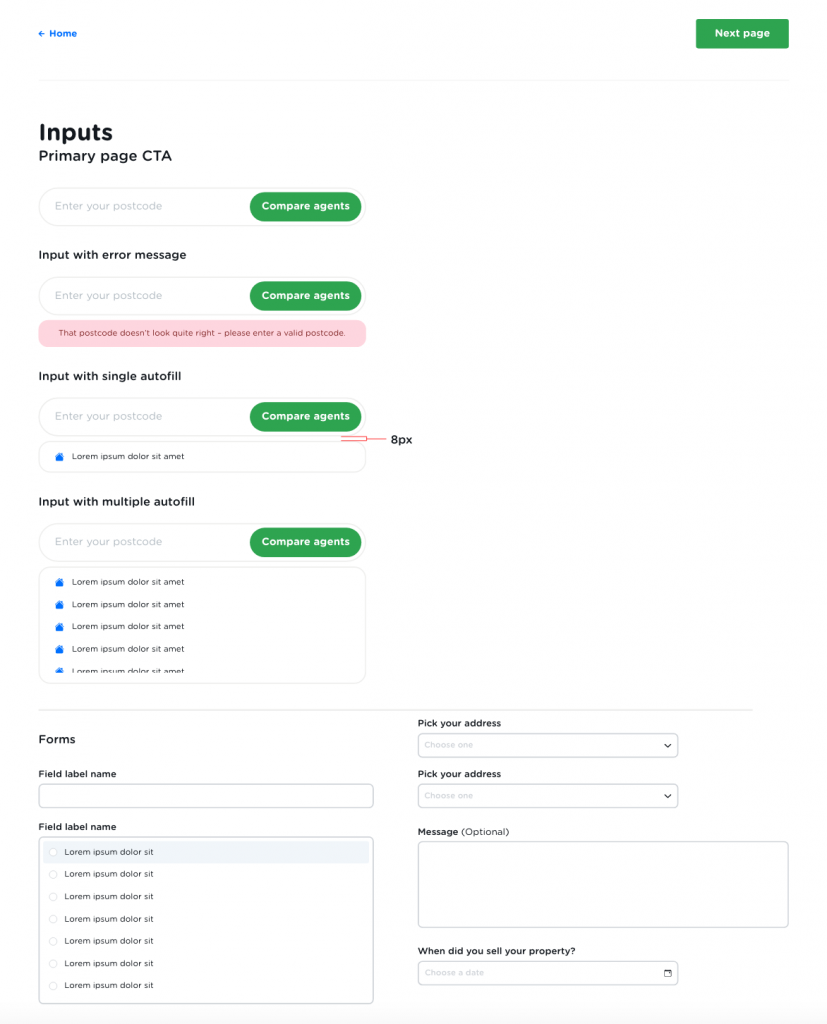
Task: Click Compare agents in Primary page CTA
Action: point(305,206)
